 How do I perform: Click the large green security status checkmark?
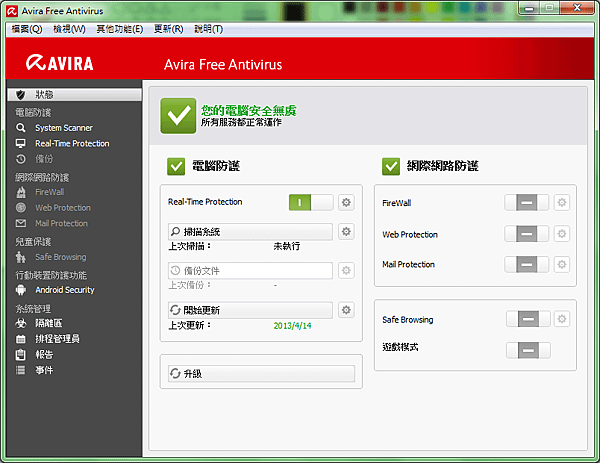coord(178,116)
